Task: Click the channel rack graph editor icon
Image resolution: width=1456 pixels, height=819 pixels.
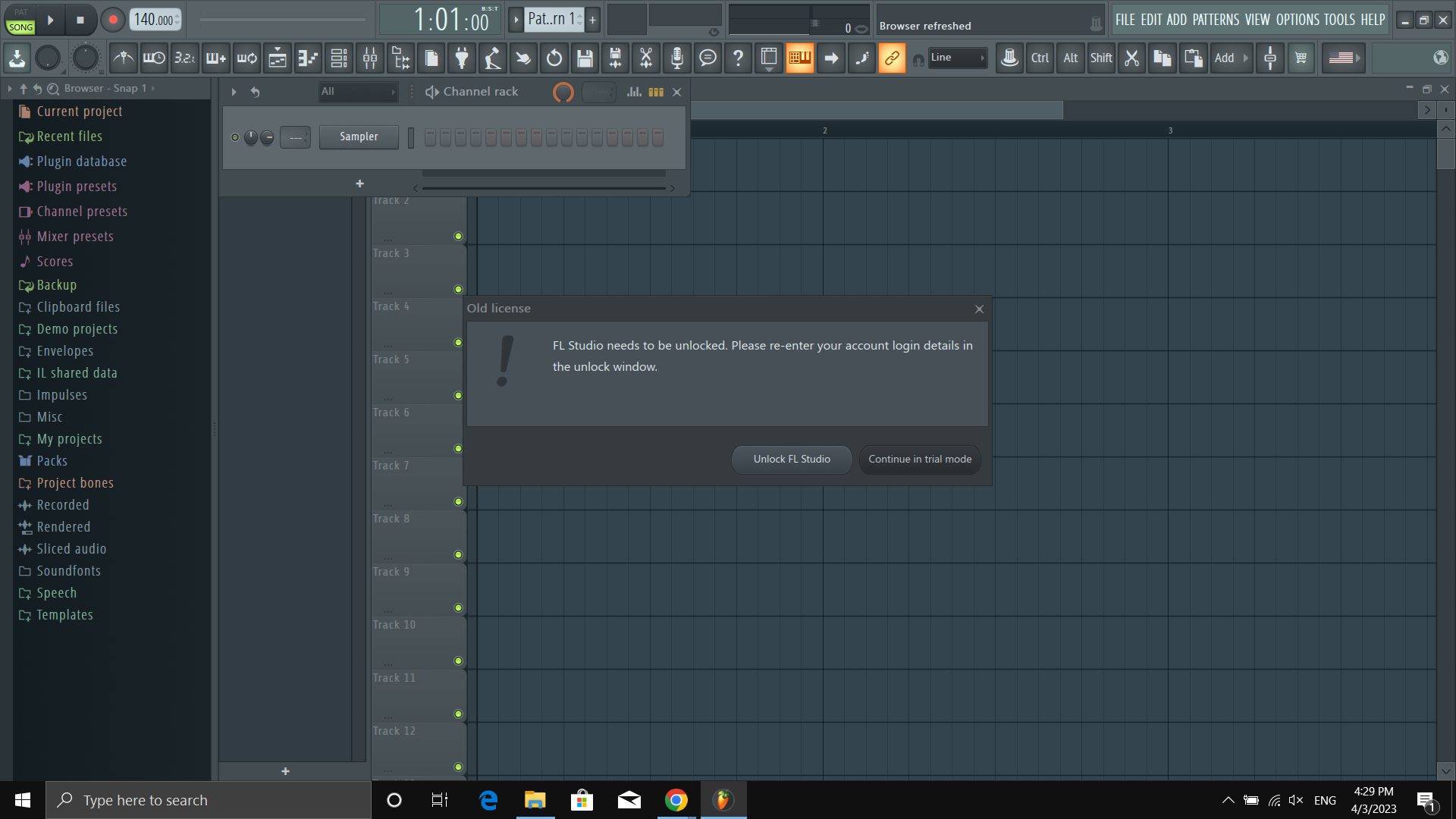Action: pyautogui.click(x=634, y=92)
